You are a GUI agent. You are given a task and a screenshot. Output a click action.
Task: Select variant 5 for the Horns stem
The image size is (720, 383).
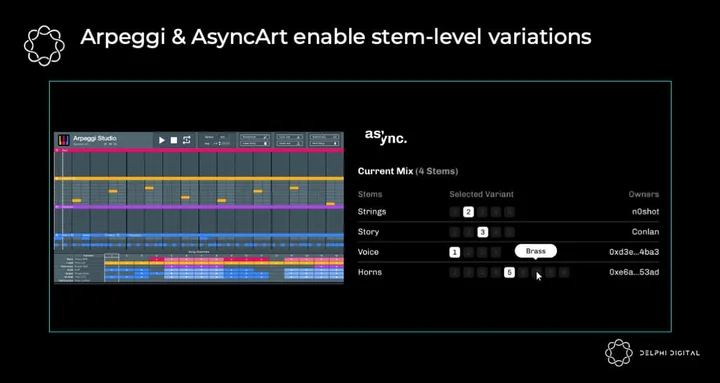(509, 272)
